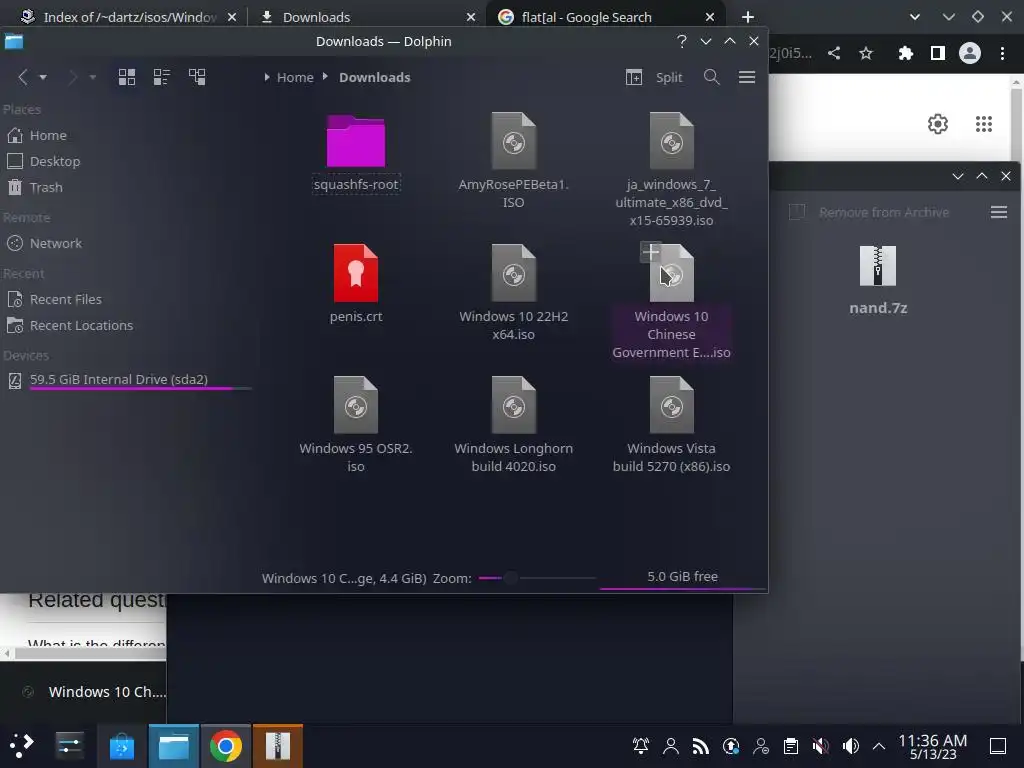The width and height of the screenshot is (1024, 768).
Task: Switch Dolphin to Icons view mode
Action: click(127, 77)
